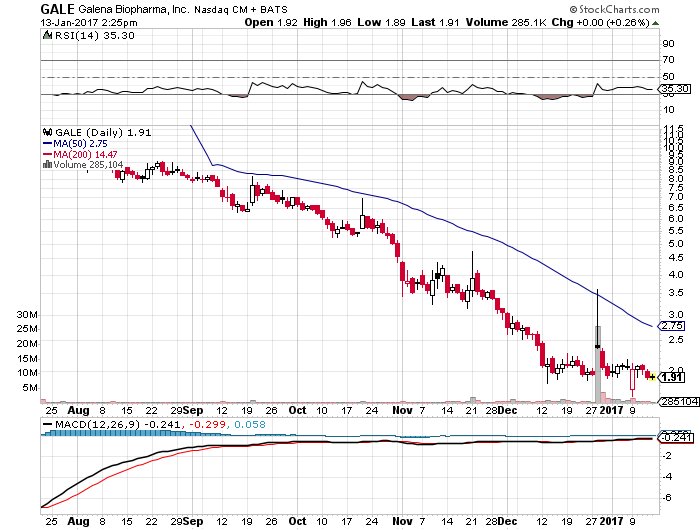
Task: Click the green up-arrow change indicator
Action: pos(655,23)
